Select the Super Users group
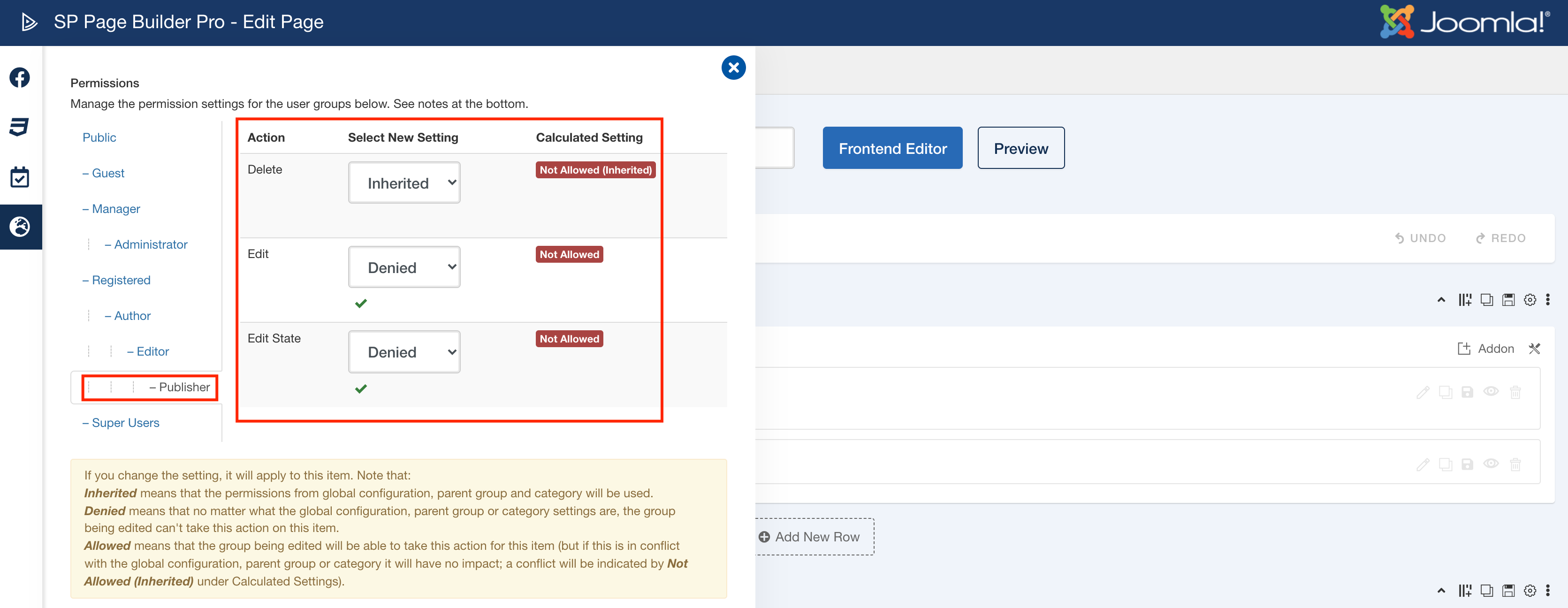This screenshot has height=608, width=1568. [125, 423]
